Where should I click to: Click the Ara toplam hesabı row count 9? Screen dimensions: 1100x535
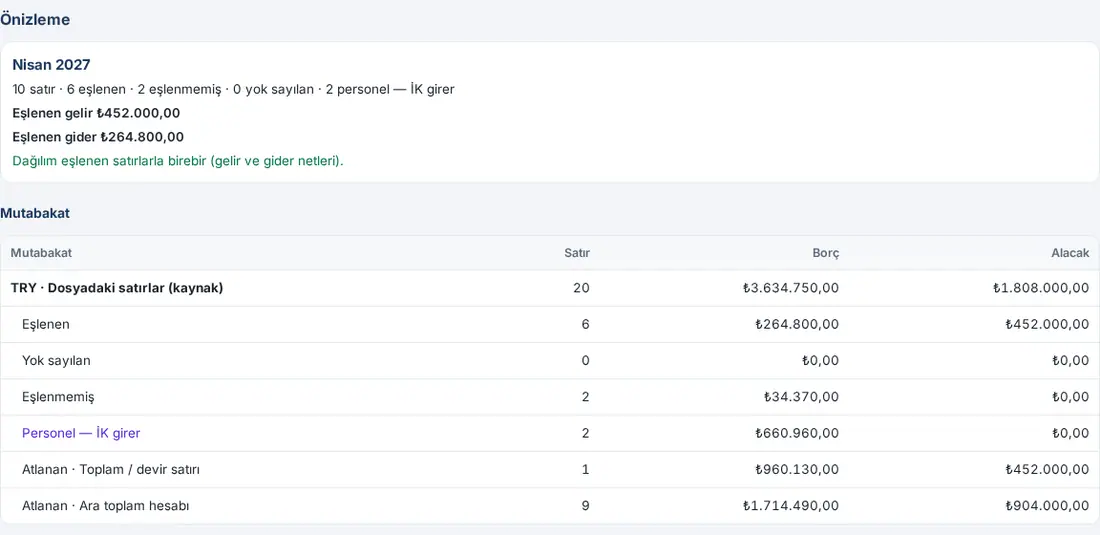click(586, 506)
